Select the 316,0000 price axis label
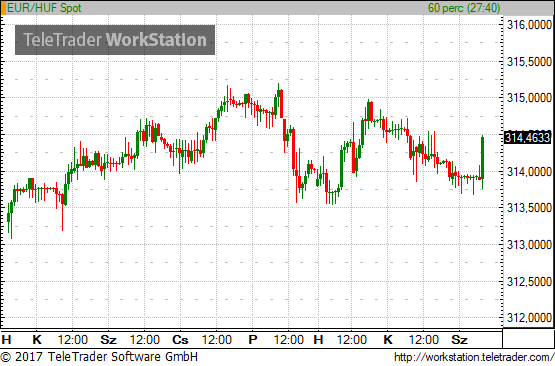 click(529, 25)
